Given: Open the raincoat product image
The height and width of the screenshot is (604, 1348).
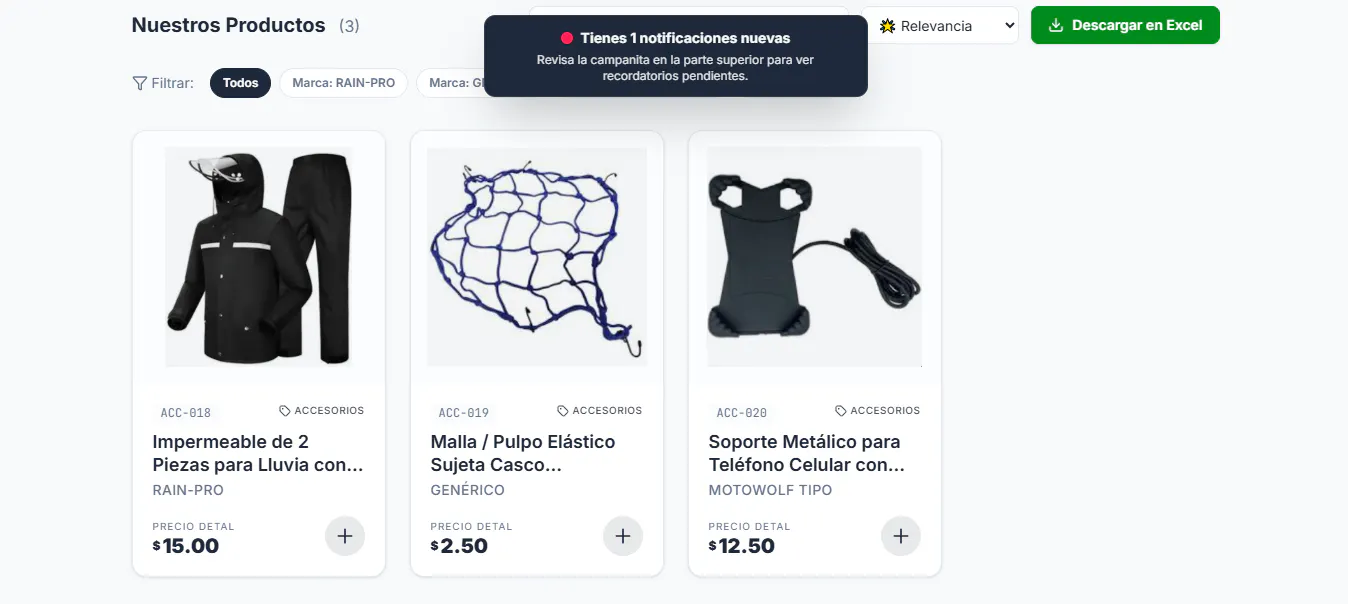Looking at the screenshot, I should coord(259,257).
